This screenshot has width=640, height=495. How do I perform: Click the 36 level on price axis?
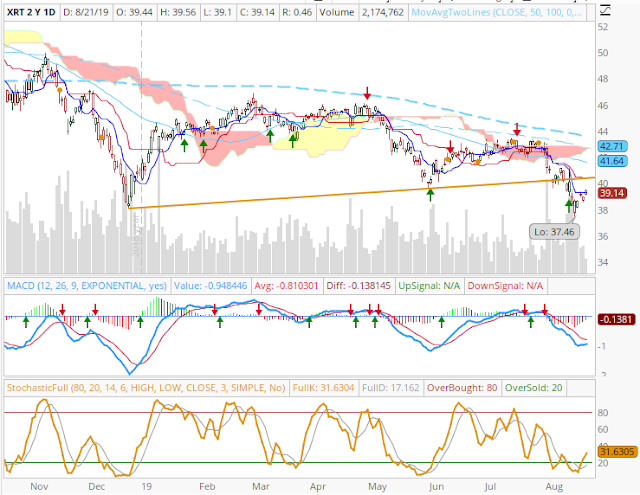(x=603, y=236)
